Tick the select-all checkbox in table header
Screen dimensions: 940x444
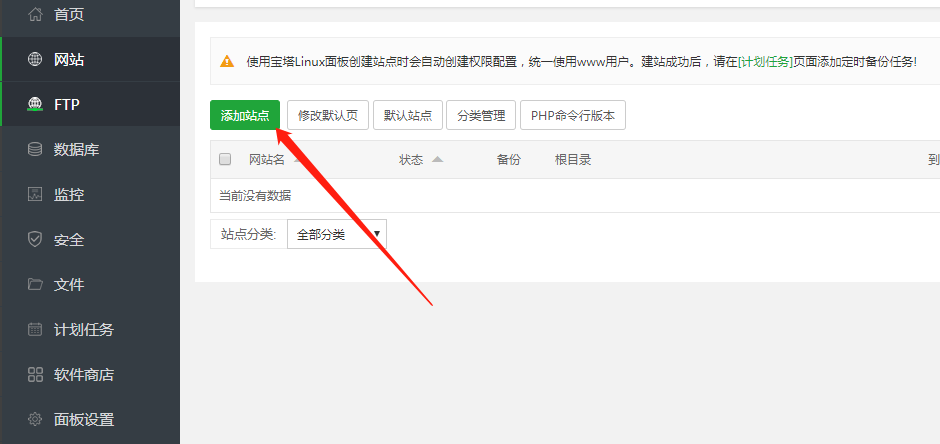point(225,159)
